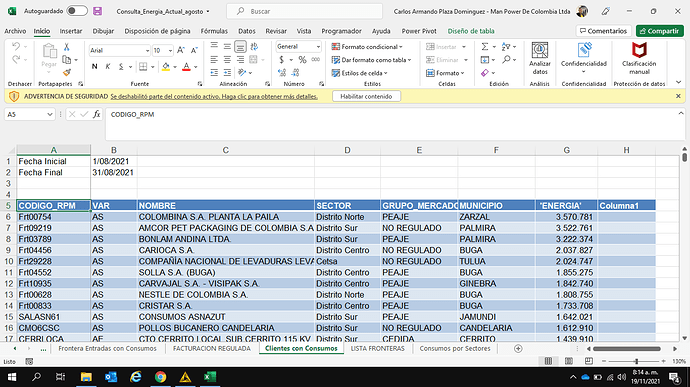Open the General number format dropdown
Viewport: 690px width, 387px height.
[318, 47]
